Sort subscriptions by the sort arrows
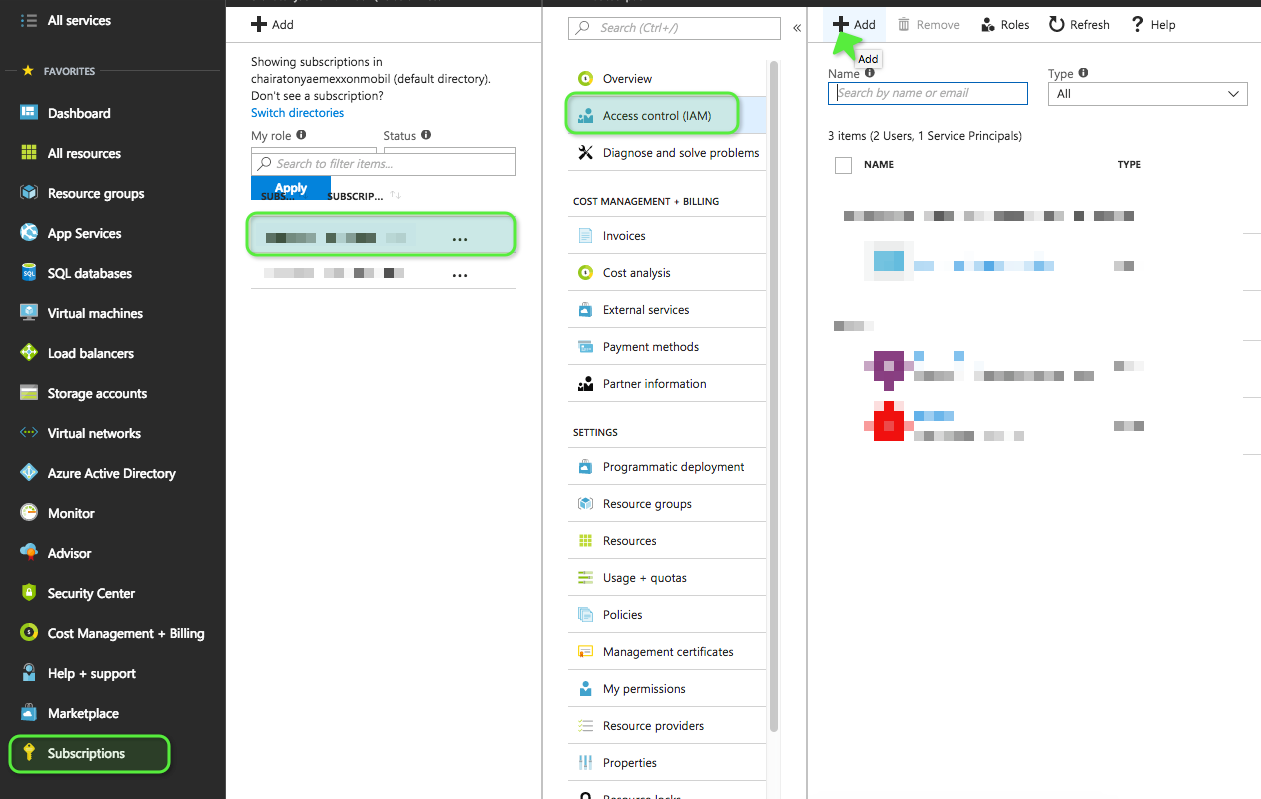The image size is (1261, 799). [395, 195]
